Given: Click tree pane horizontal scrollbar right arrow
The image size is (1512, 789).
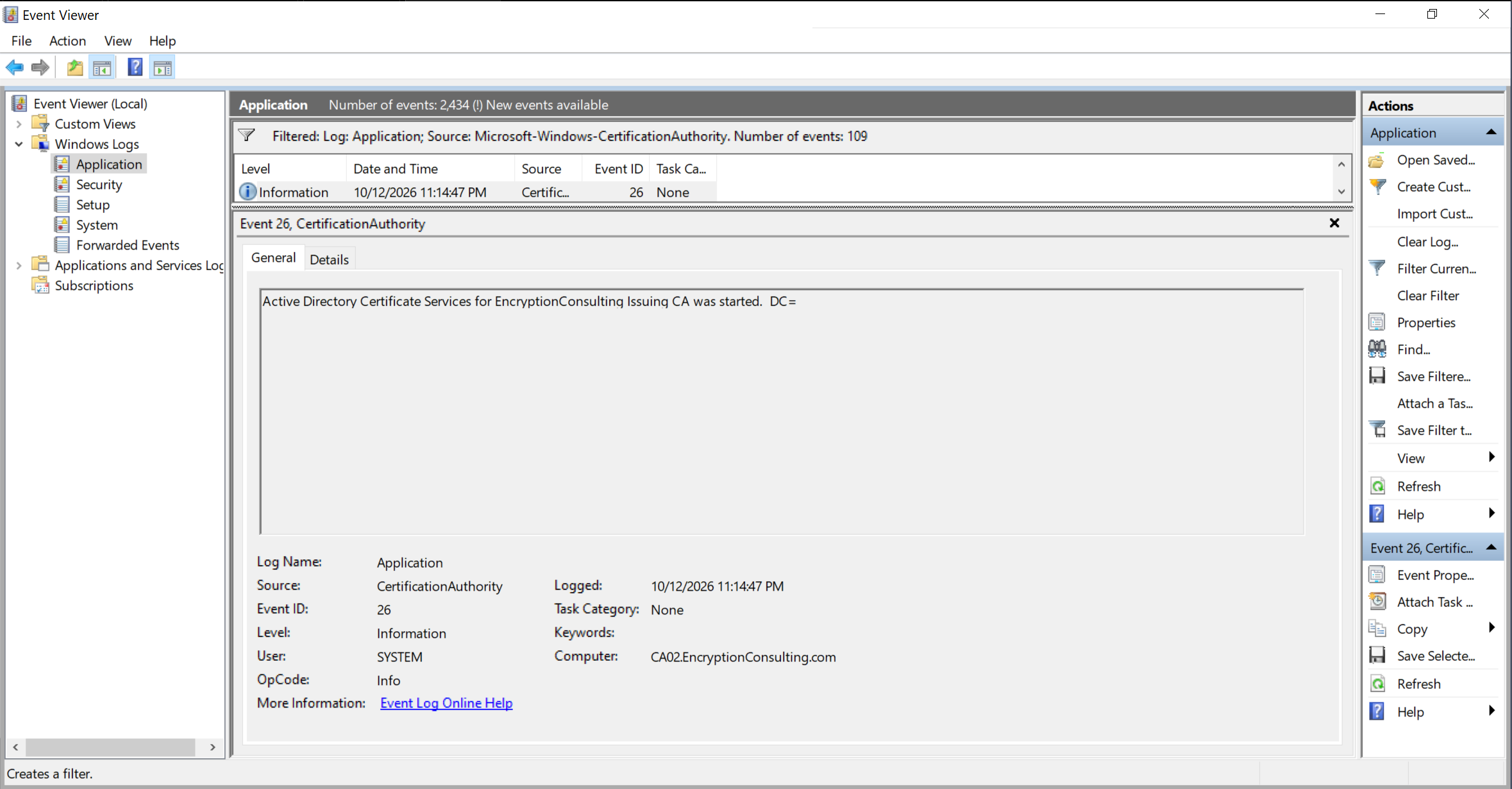Looking at the screenshot, I should click(213, 747).
